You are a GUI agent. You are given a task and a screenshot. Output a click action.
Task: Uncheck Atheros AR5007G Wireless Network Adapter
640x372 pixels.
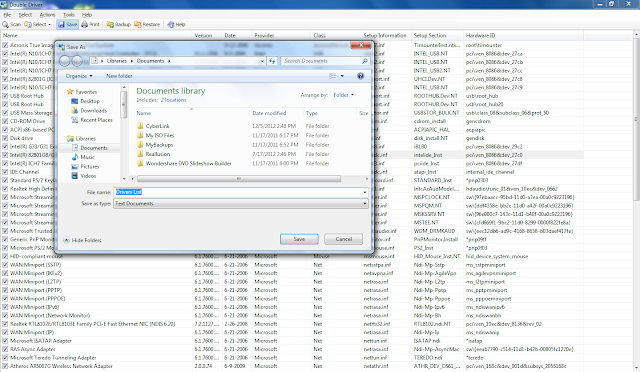[x=5, y=366]
